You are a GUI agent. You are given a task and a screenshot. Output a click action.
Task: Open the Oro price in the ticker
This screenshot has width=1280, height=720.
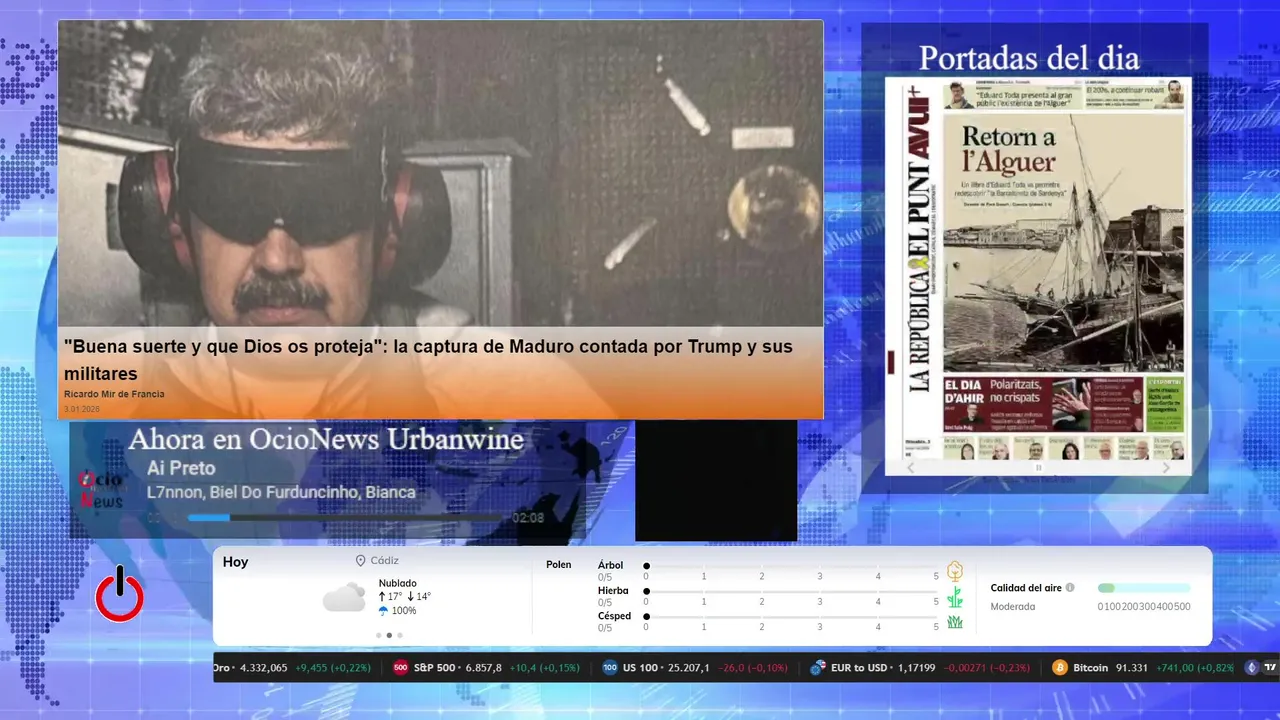point(293,667)
